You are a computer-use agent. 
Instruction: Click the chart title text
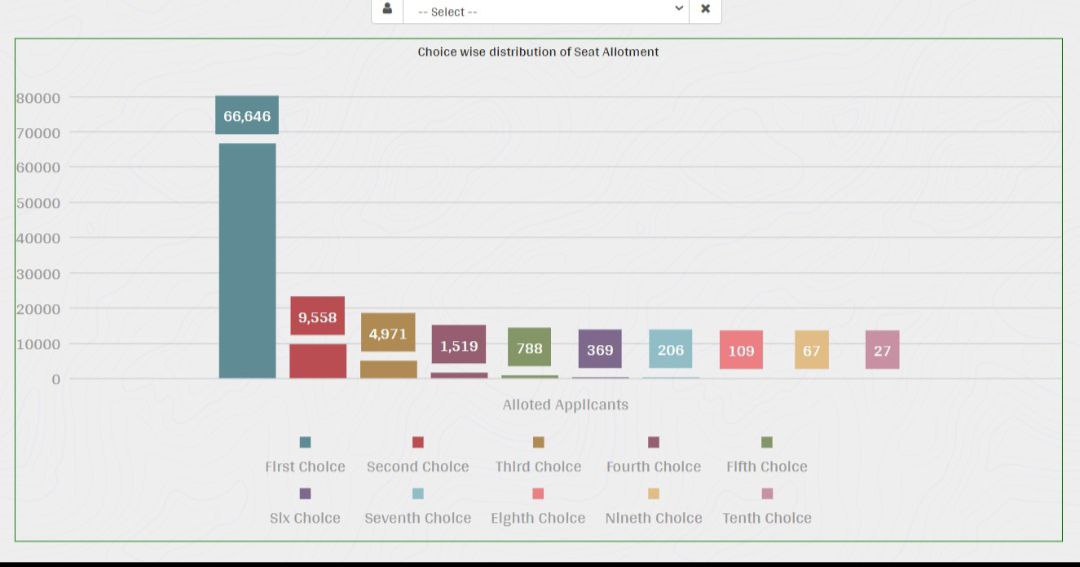(x=538, y=52)
